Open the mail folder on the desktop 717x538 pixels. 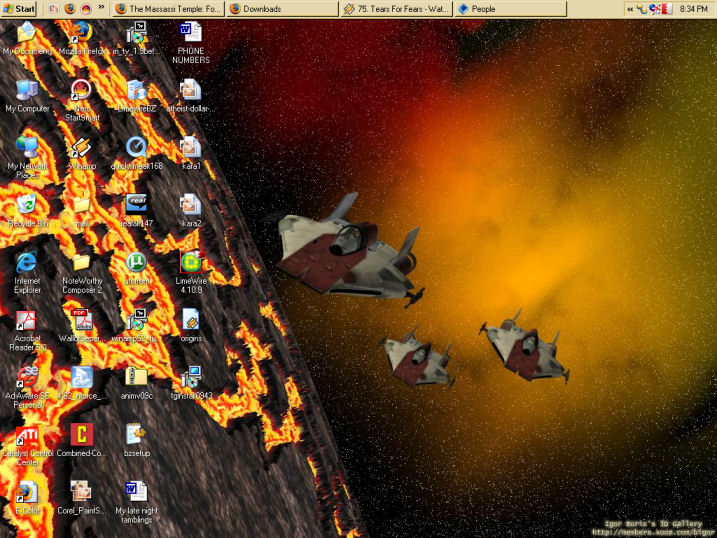click(x=82, y=211)
